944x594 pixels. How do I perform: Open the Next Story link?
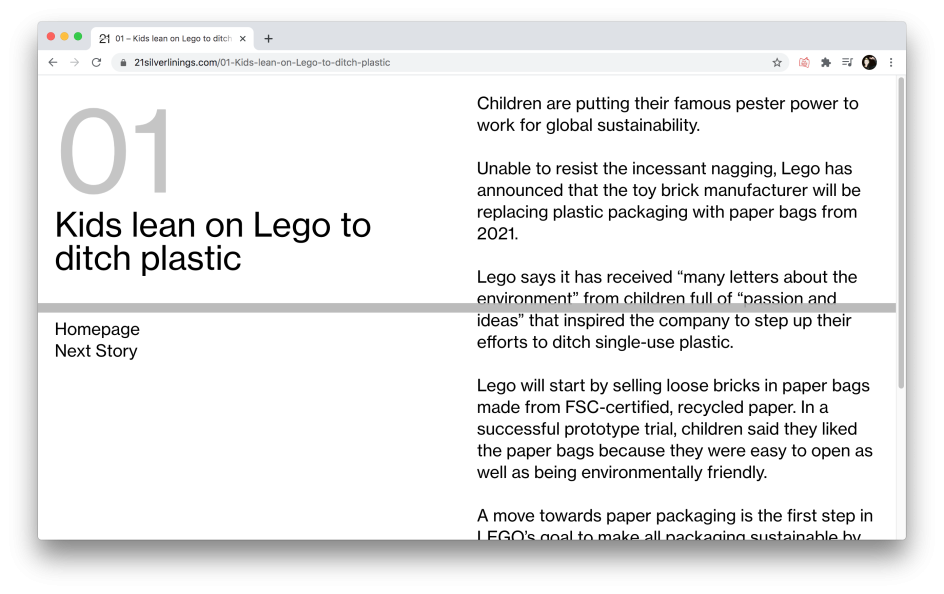pyautogui.click(x=96, y=351)
